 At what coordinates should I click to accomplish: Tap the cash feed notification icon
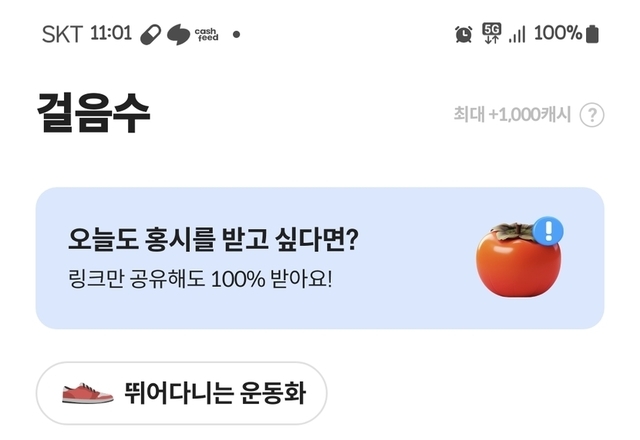207,34
